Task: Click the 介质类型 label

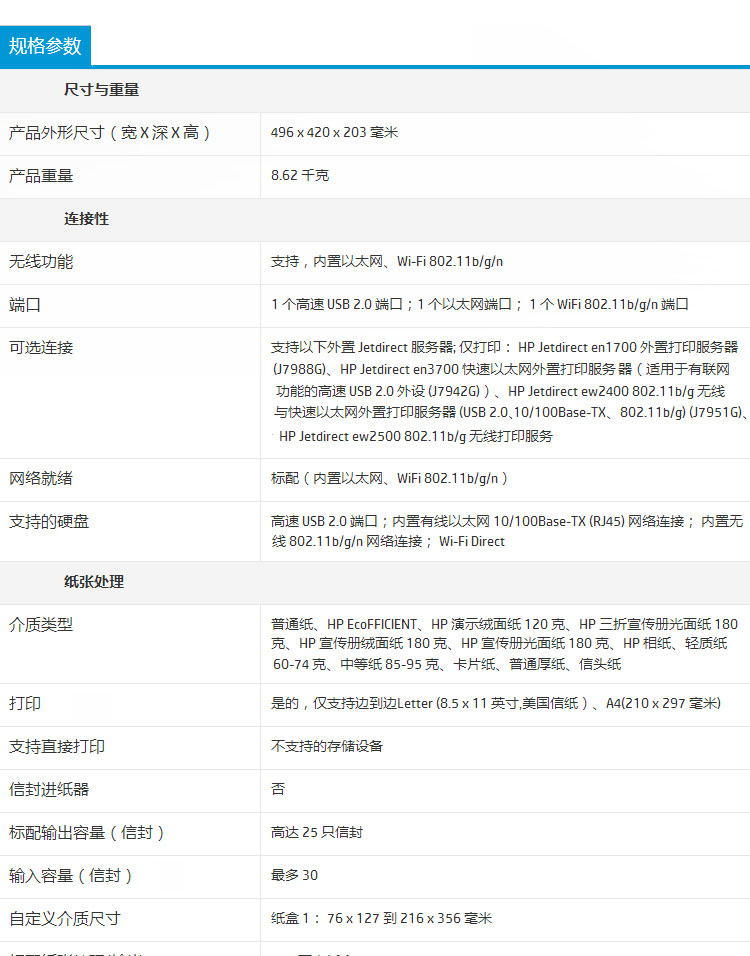Action: pos(41,625)
